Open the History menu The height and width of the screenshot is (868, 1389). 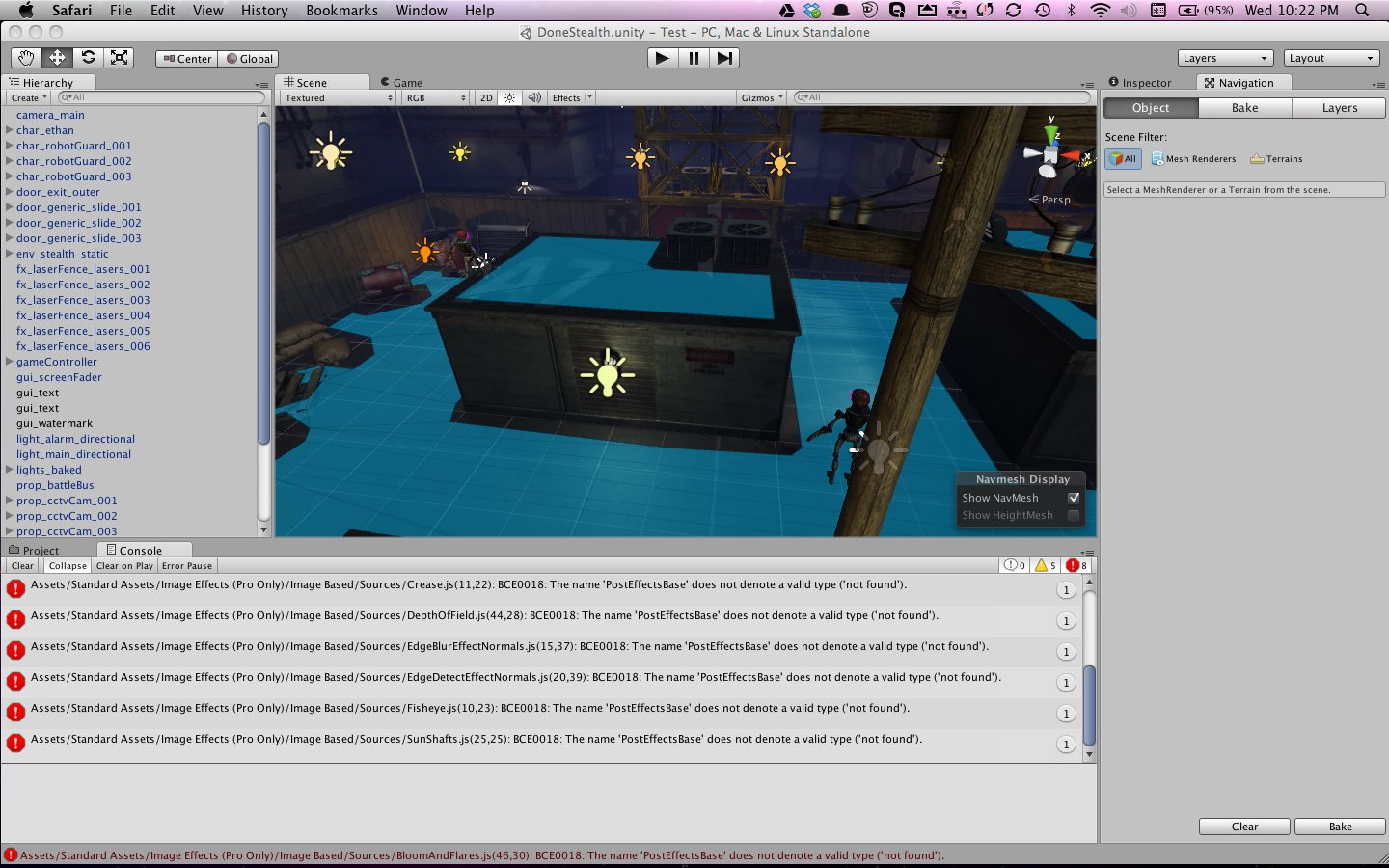coord(264,10)
